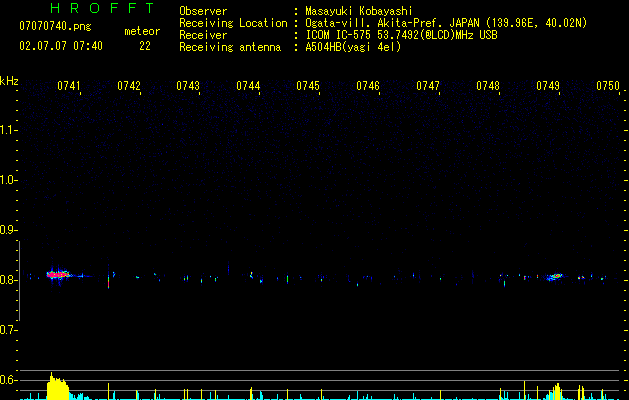
Task: Click the 0743 time marker
Action: coord(188,86)
